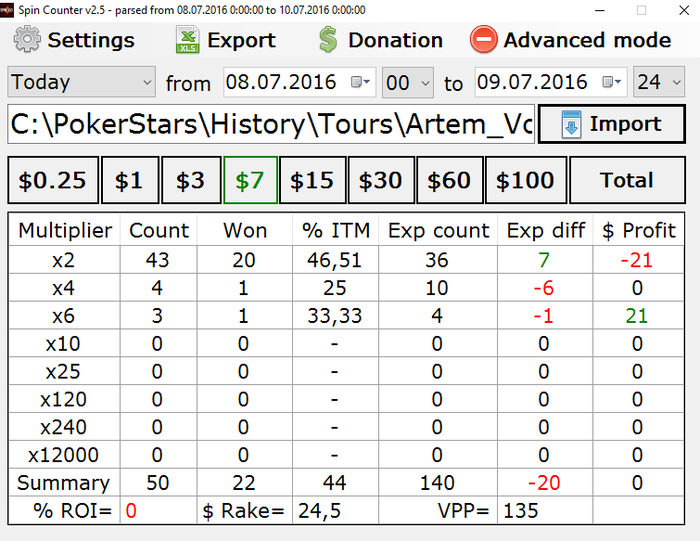Image resolution: width=700 pixels, height=541 pixels.
Task: Open the calendar picker for the from date
Action: 360,82
